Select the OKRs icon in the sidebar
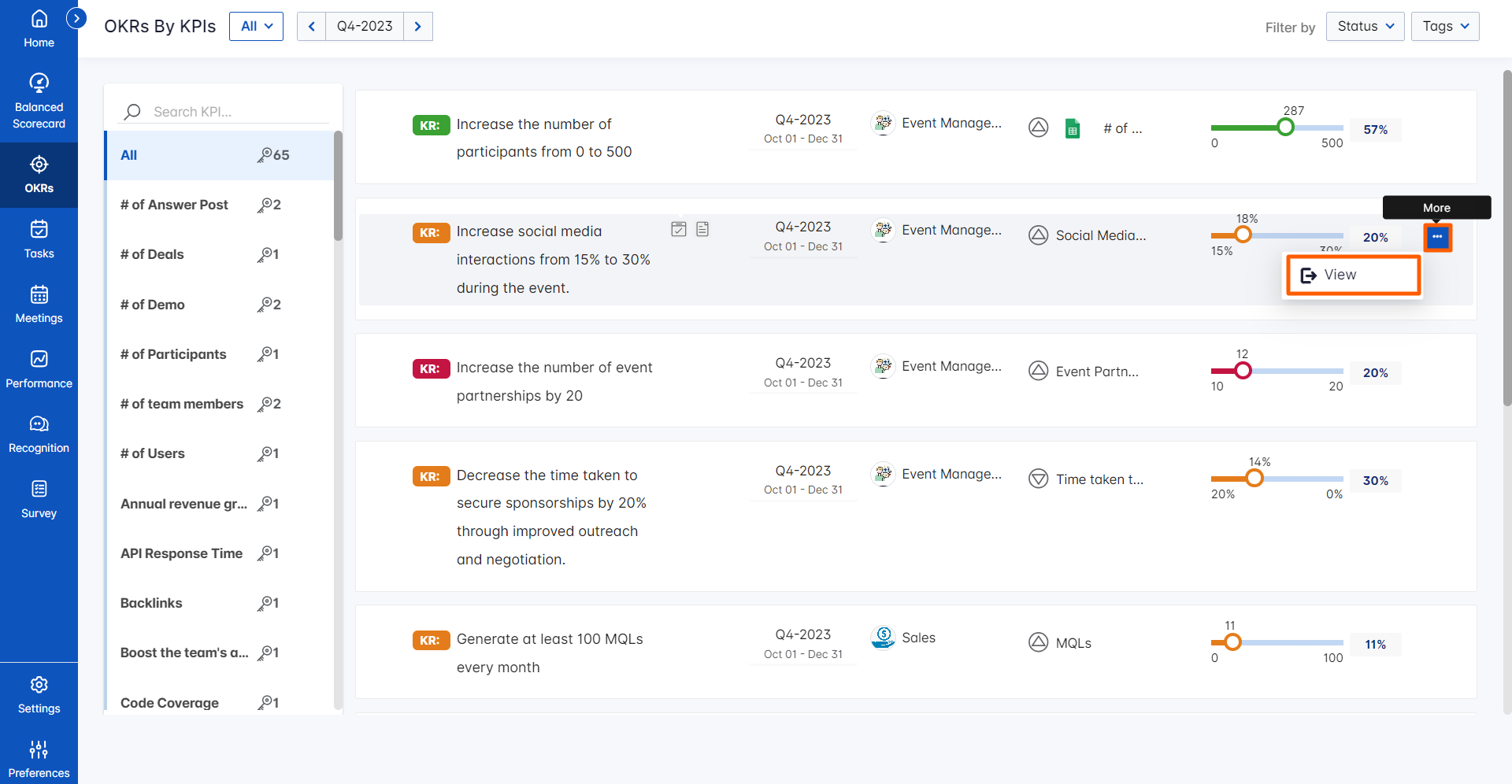Screen dimensions: 1512x784 [x=39, y=174]
